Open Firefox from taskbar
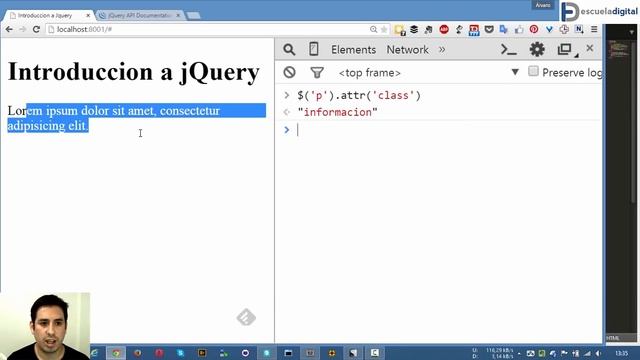Viewport: 640px width, 360px height. 138,353
